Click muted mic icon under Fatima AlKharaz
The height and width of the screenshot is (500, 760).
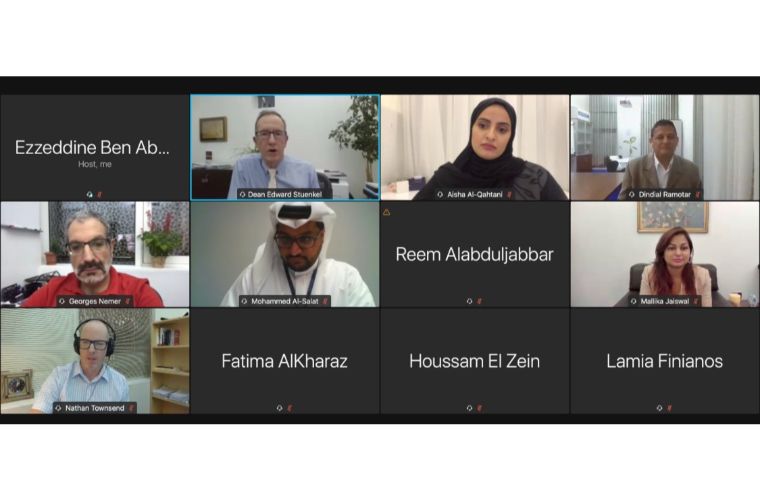(x=290, y=408)
